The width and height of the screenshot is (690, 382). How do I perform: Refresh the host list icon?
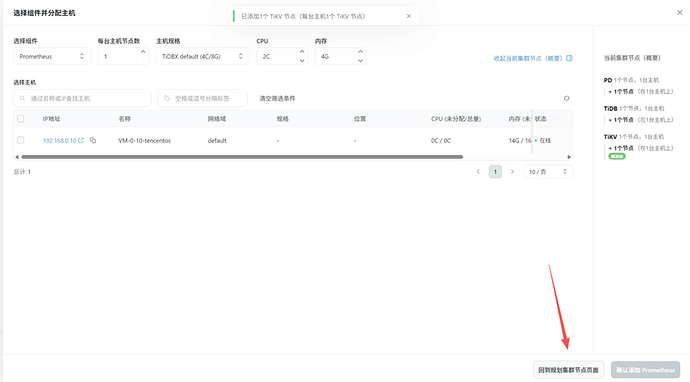[x=566, y=99]
